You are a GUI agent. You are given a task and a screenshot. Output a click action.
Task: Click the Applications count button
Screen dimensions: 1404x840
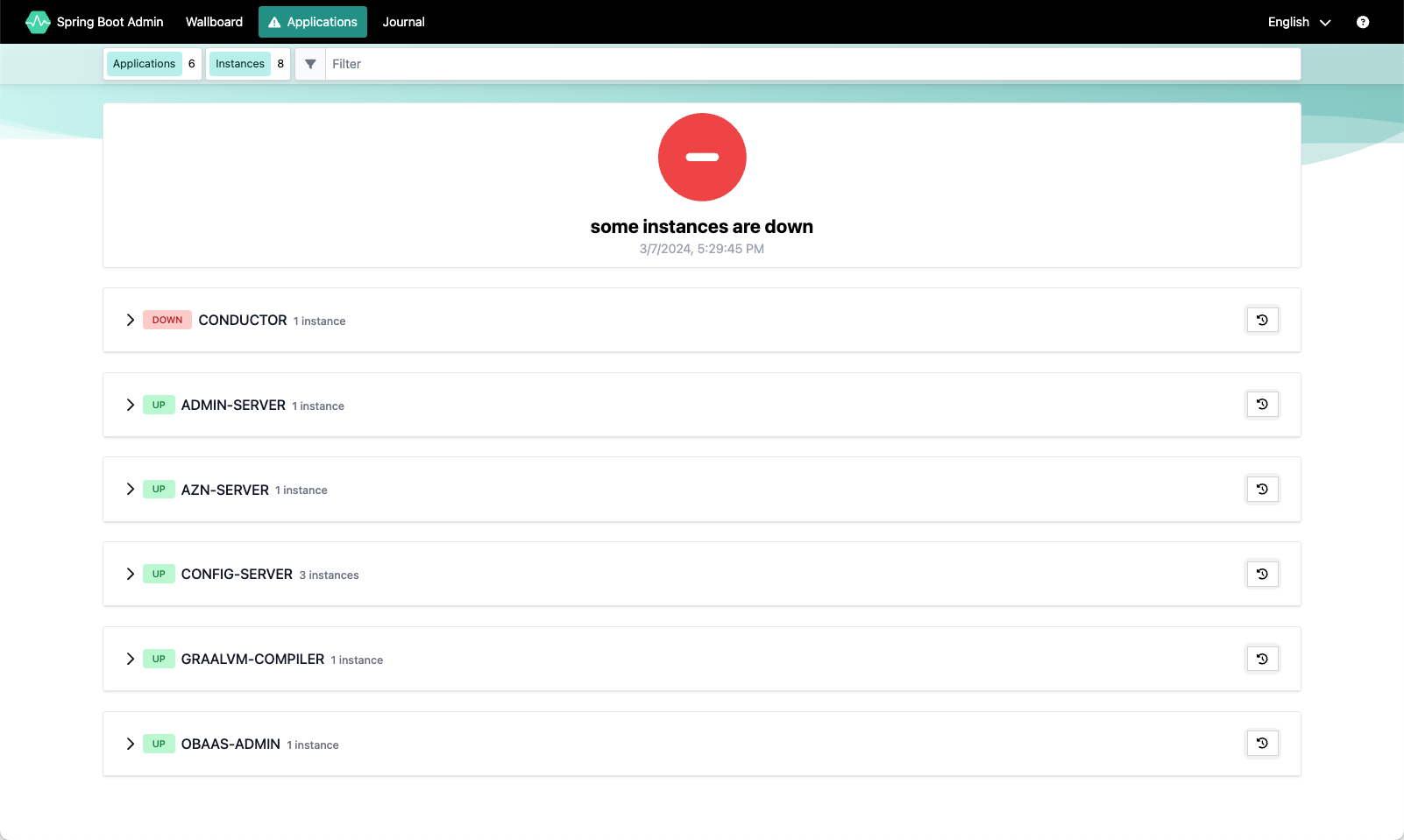[152, 64]
